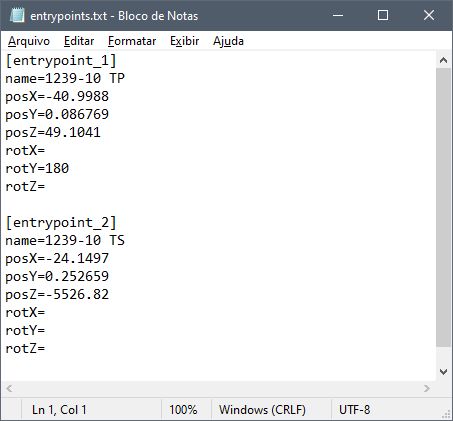Click the horizontal scrollbar right arrow

click(x=427, y=388)
